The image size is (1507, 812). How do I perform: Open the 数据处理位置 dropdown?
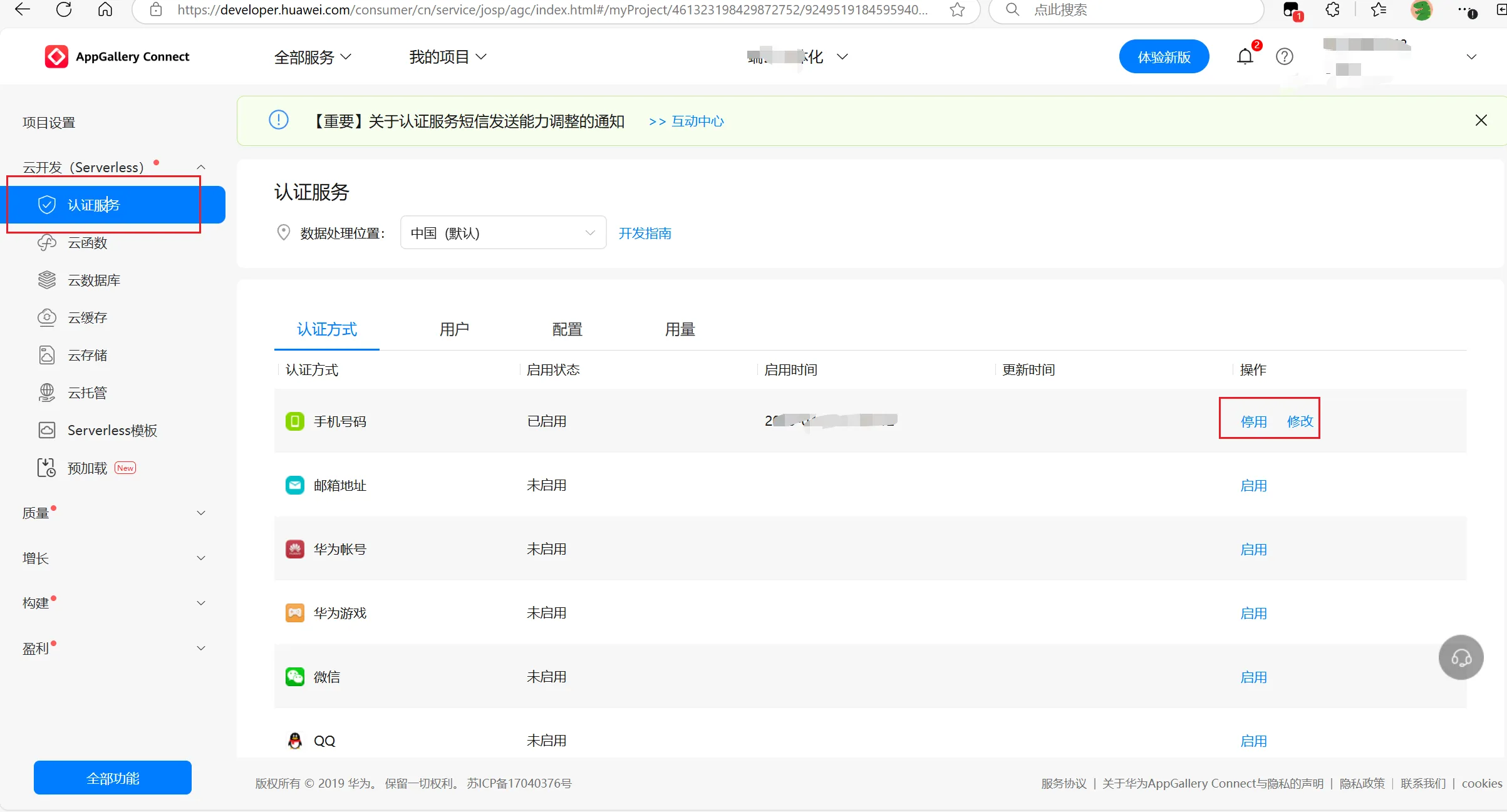tap(502, 233)
